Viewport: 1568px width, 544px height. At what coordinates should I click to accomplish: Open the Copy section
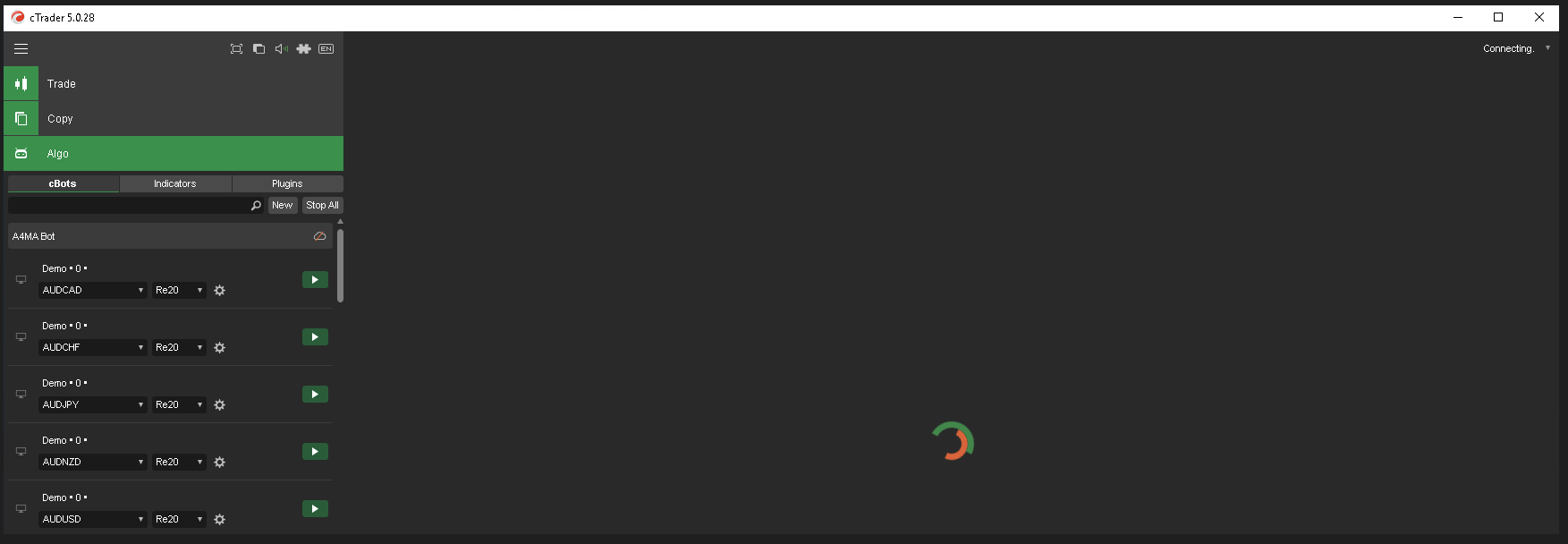(174, 118)
